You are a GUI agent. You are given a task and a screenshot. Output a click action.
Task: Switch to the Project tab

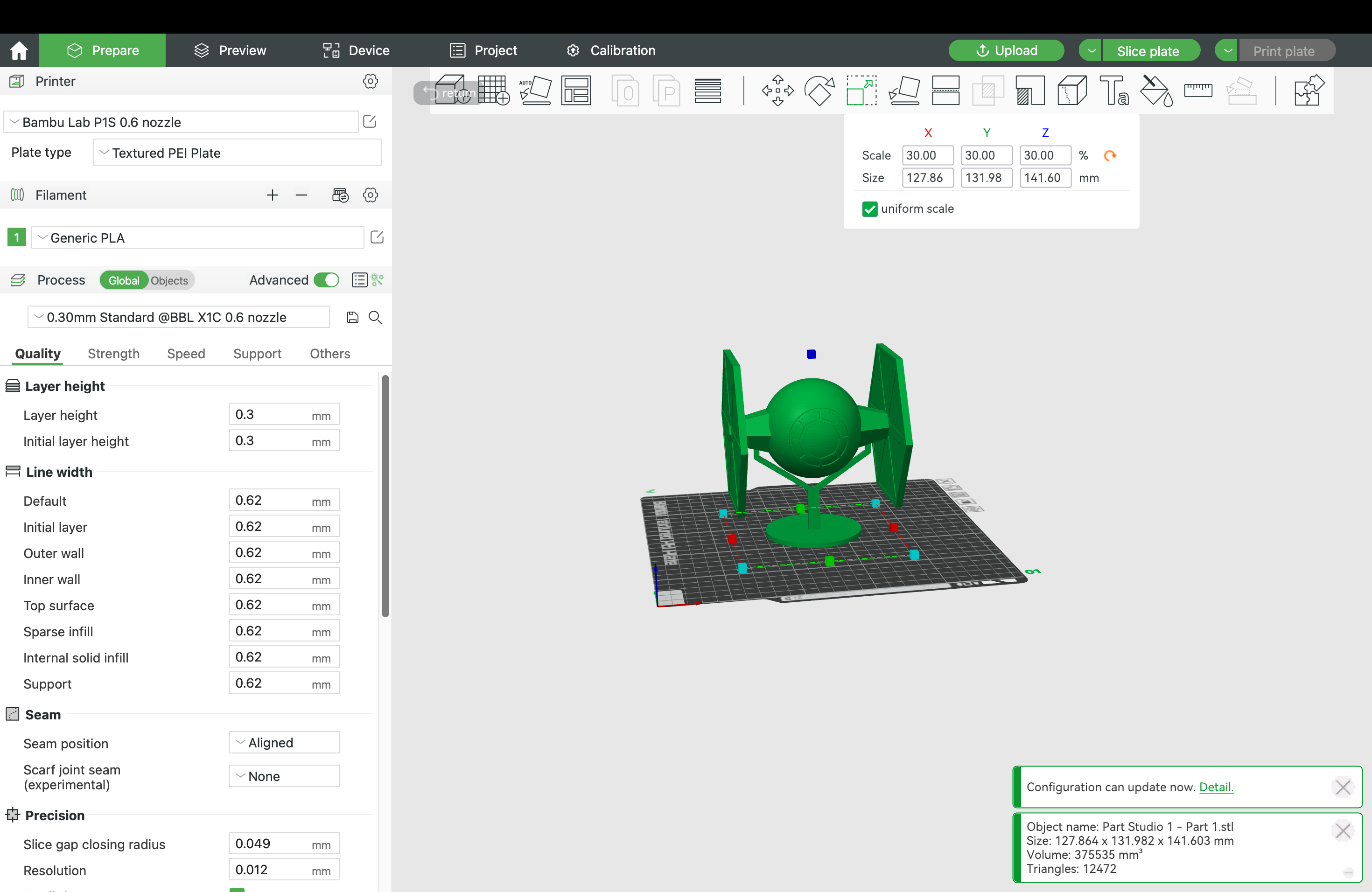click(483, 51)
